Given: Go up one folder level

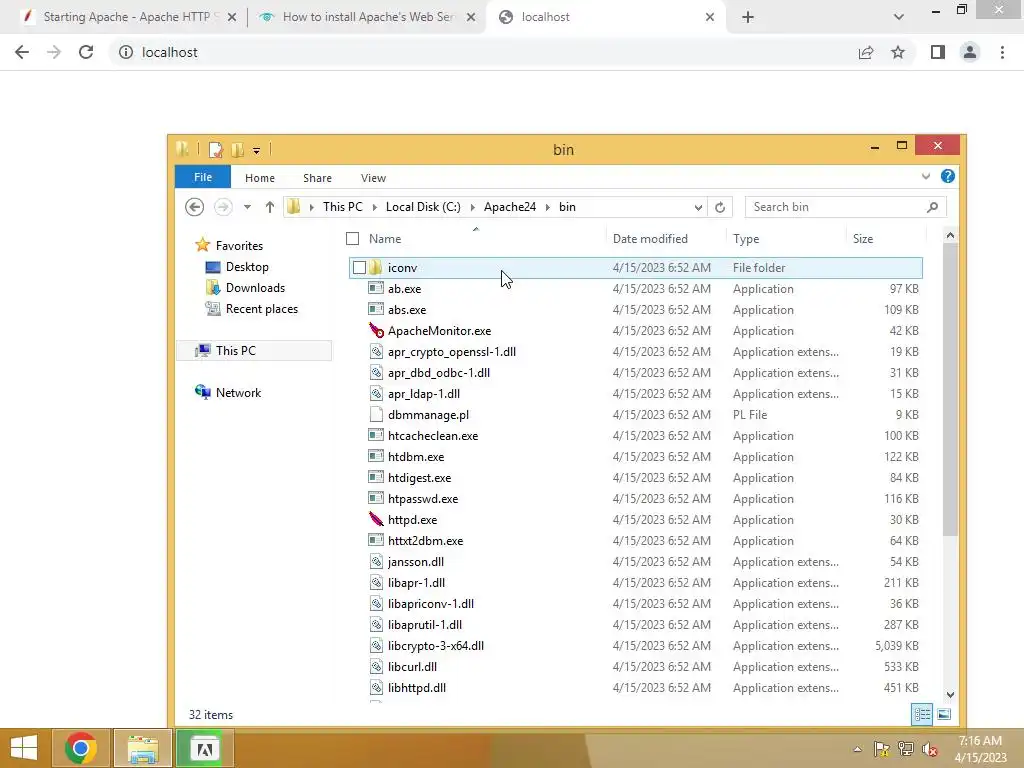Looking at the screenshot, I should pyautogui.click(x=270, y=207).
